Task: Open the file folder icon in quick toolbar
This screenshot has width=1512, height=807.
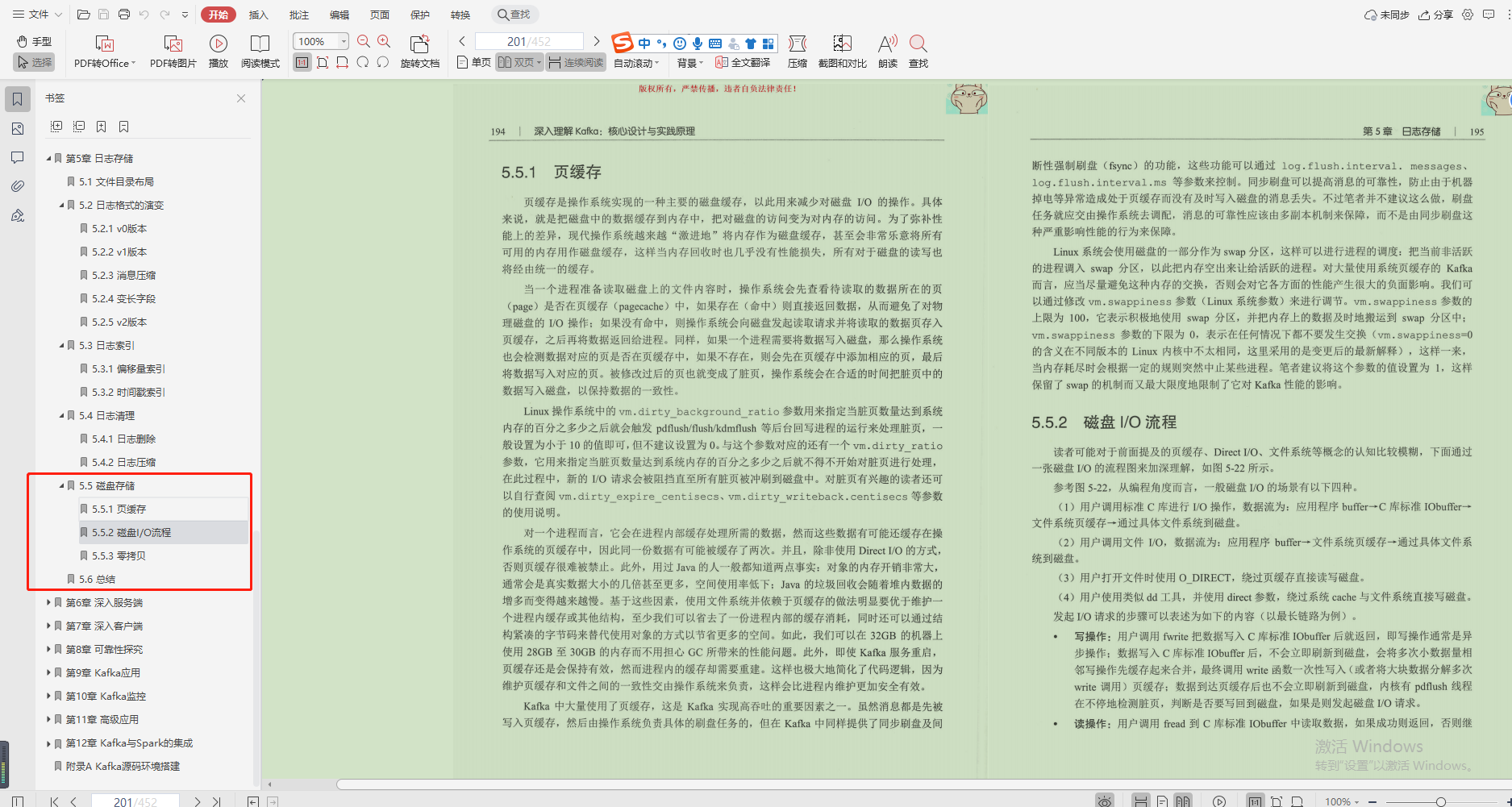Action: [x=83, y=15]
